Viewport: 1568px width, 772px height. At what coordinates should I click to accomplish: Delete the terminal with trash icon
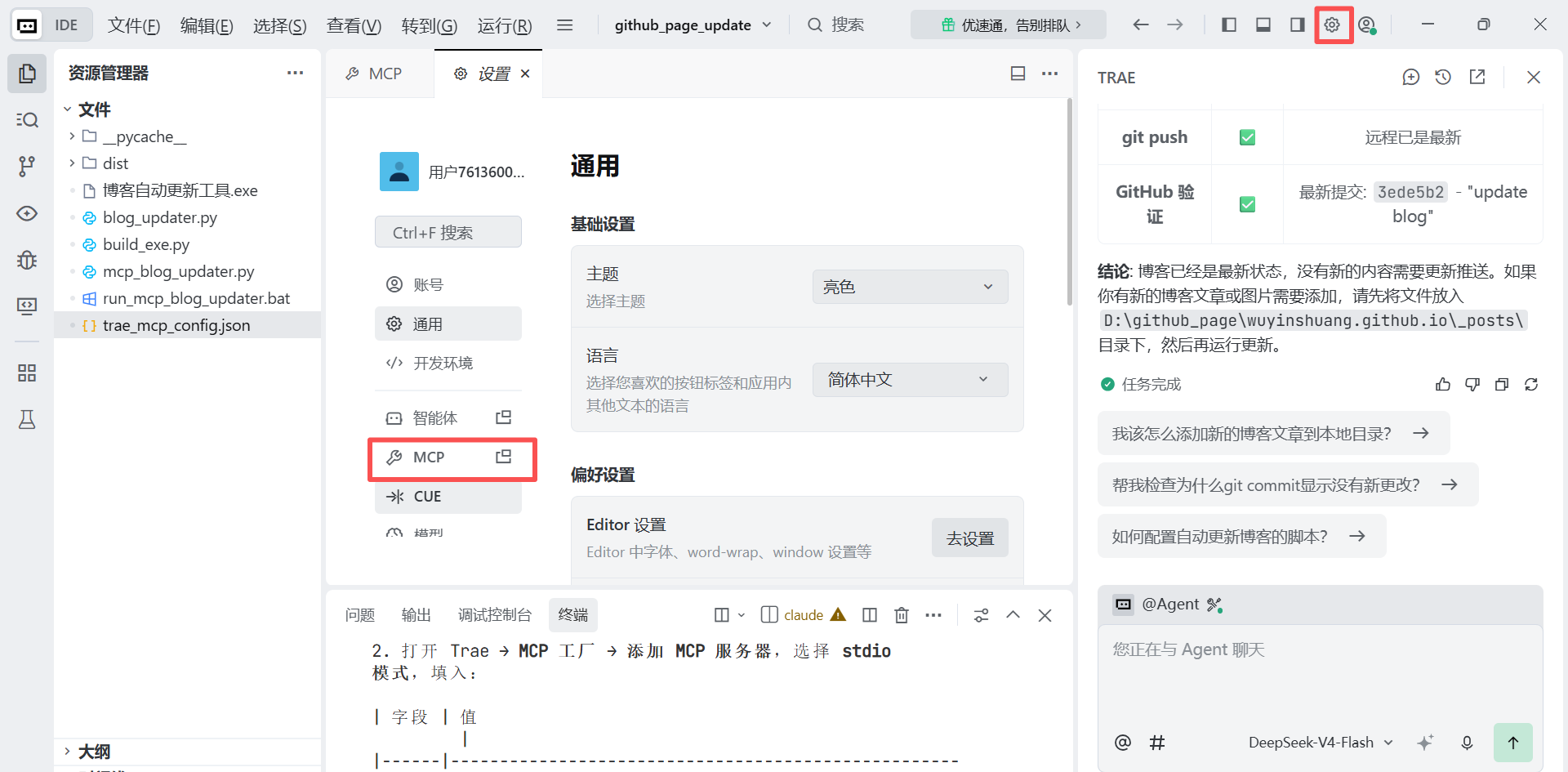coord(902,615)
